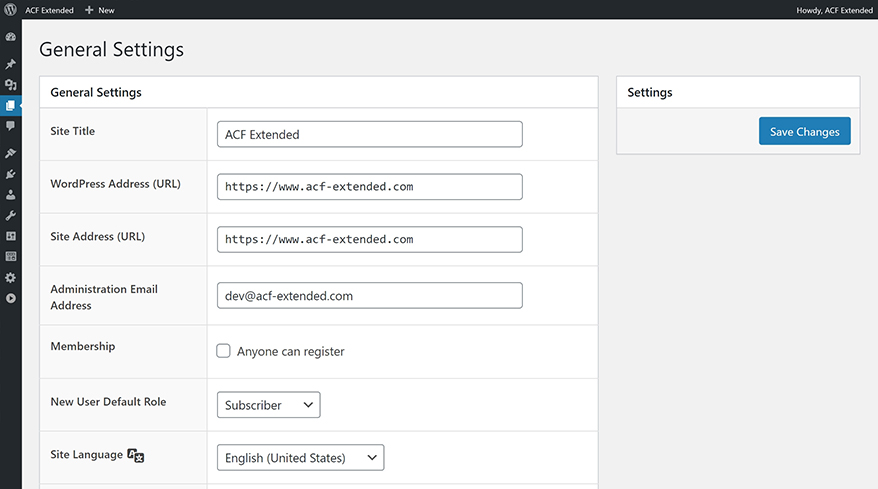878x489 pixels.
Task: Open the Dashboard from the sidebar
Action: click(10, 37)
